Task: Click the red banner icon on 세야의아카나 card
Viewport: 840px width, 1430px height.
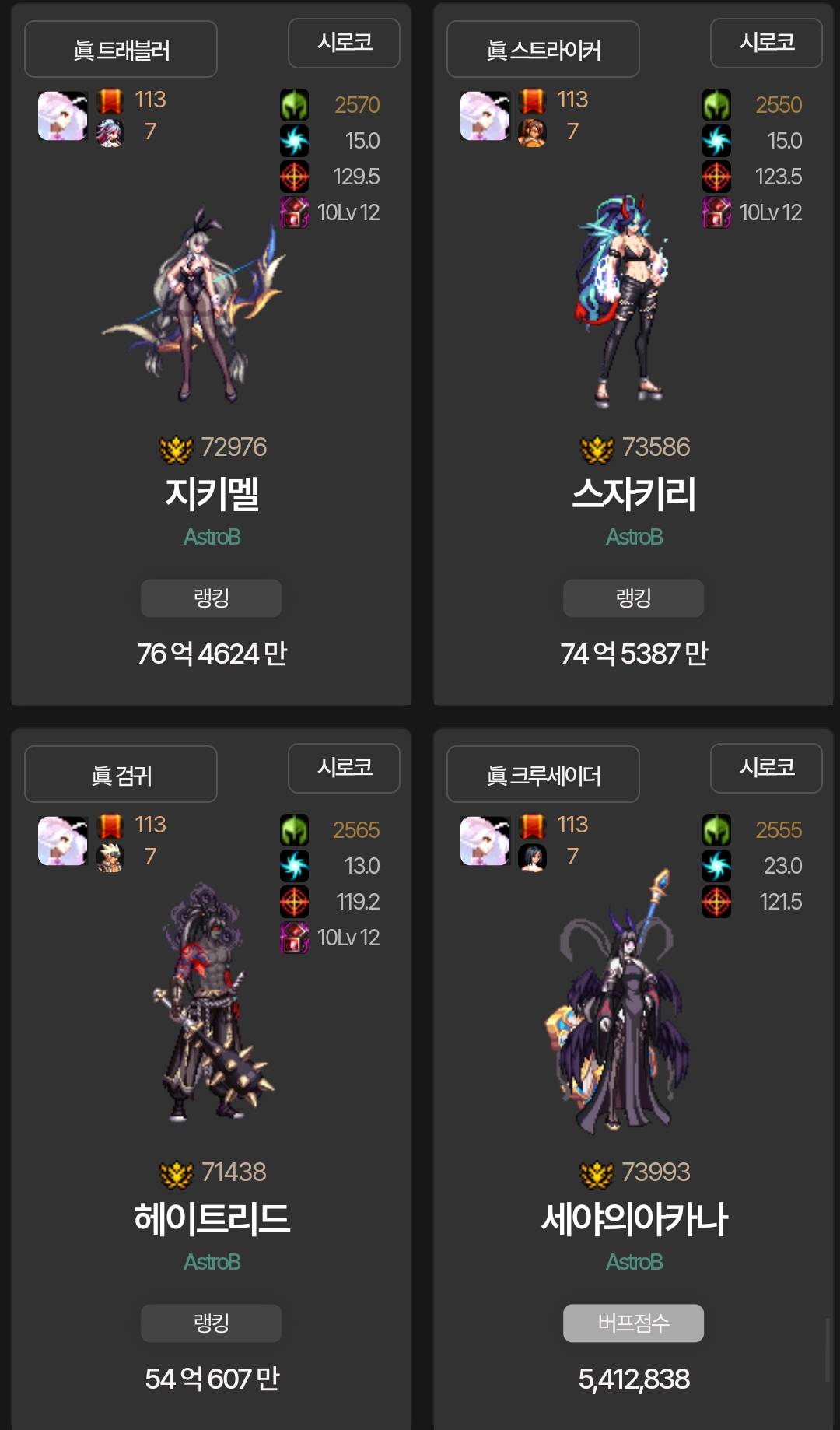Action: click(x=533, y=825)
